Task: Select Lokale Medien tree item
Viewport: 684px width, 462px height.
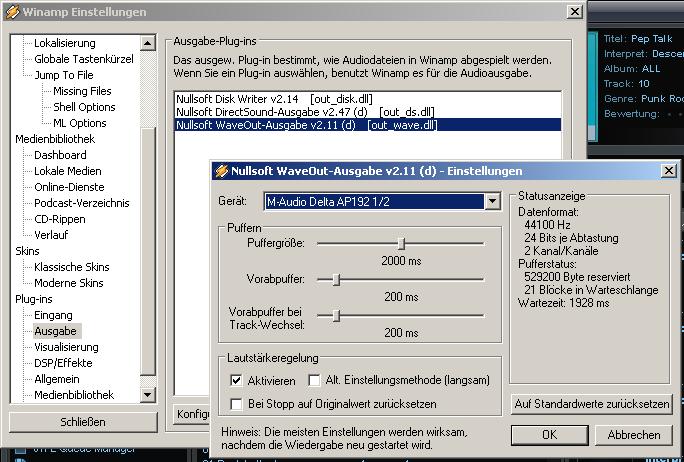Action: [x=68, y=171]
